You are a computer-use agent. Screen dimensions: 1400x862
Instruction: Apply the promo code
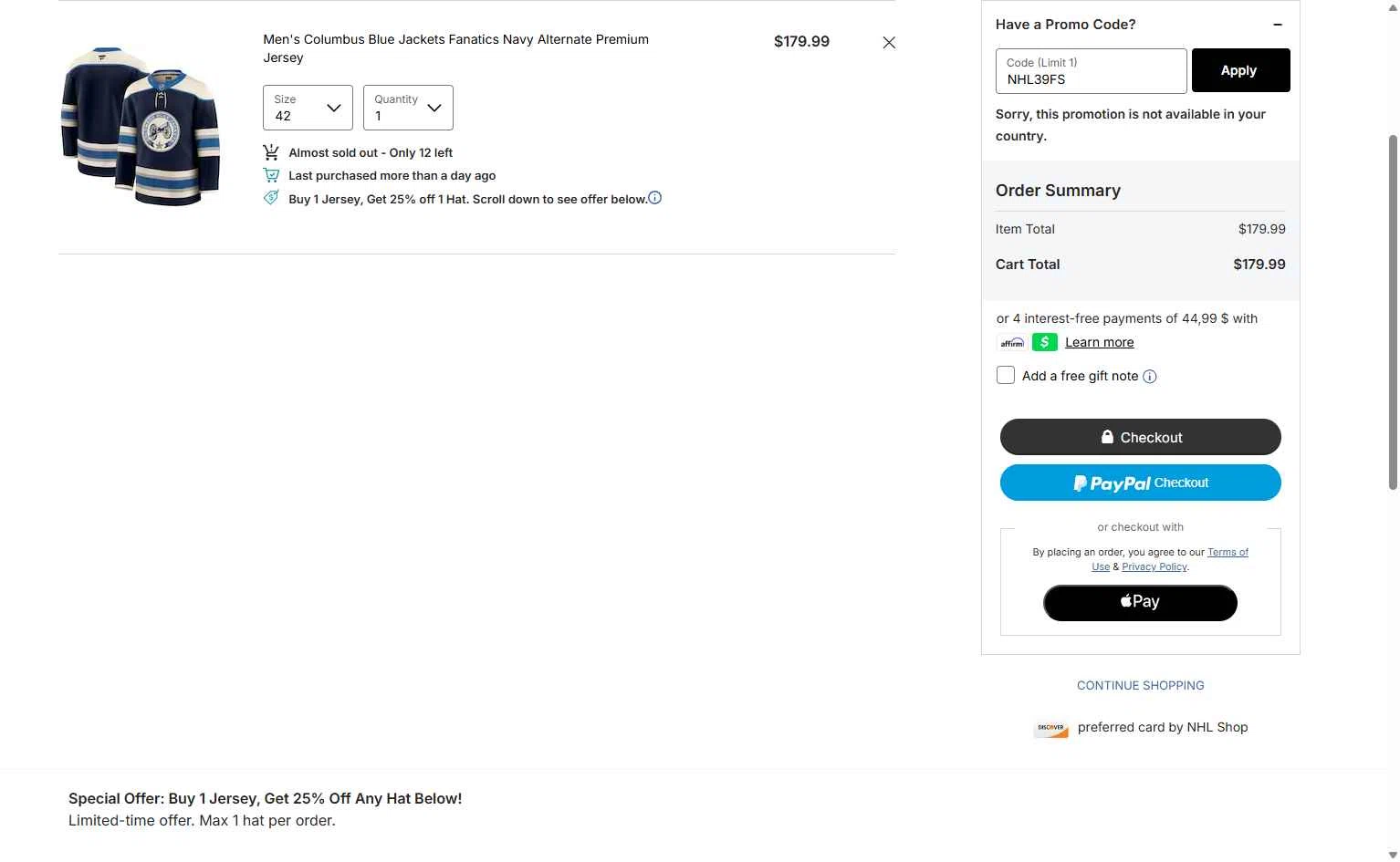pos(1240,70)
